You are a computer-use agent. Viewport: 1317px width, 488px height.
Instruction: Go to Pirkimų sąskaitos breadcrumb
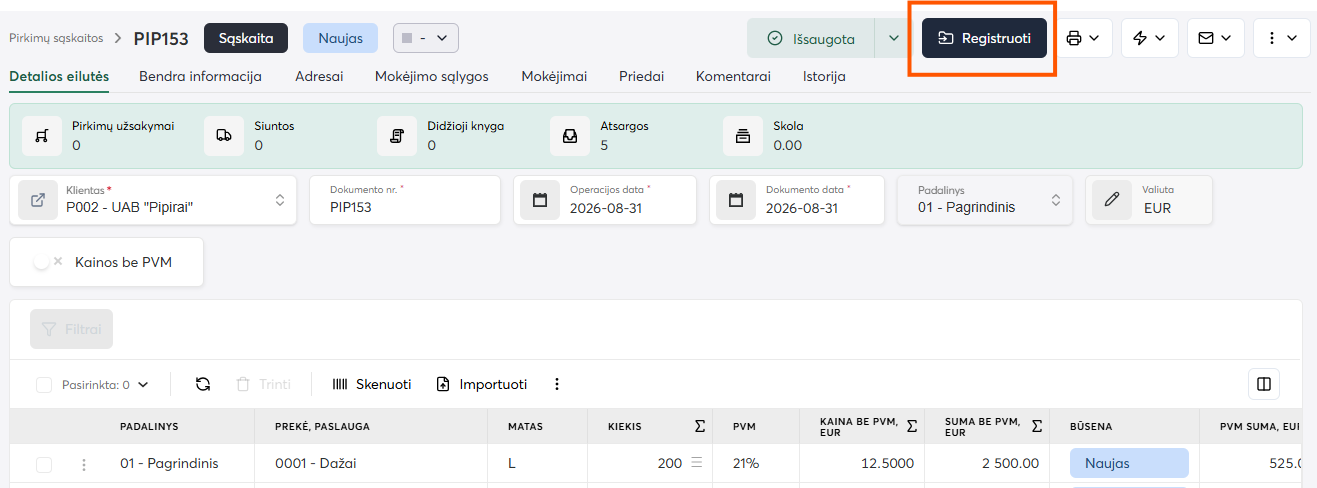[56, 38]
